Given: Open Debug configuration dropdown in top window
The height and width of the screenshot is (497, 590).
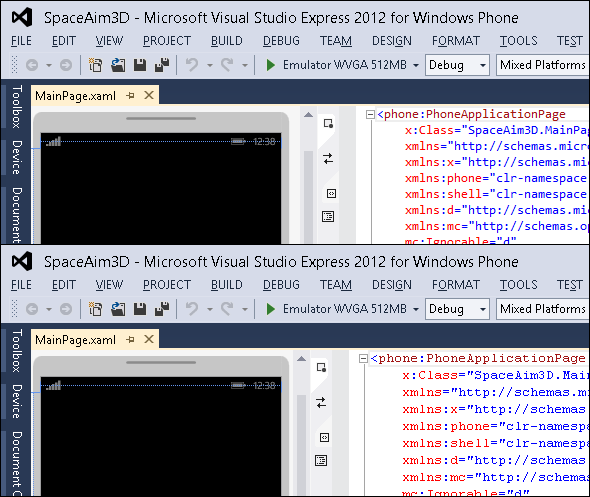Looking at the screenshot, I should (457, 65).
